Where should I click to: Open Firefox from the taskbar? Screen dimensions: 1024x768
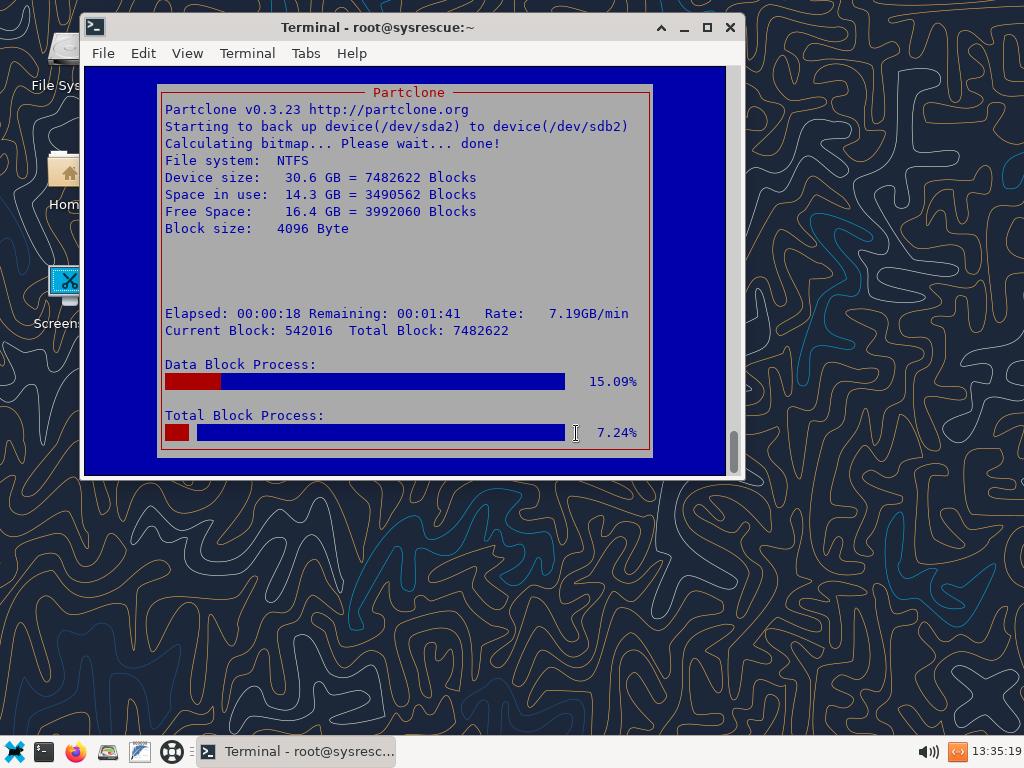click(76, 752)
